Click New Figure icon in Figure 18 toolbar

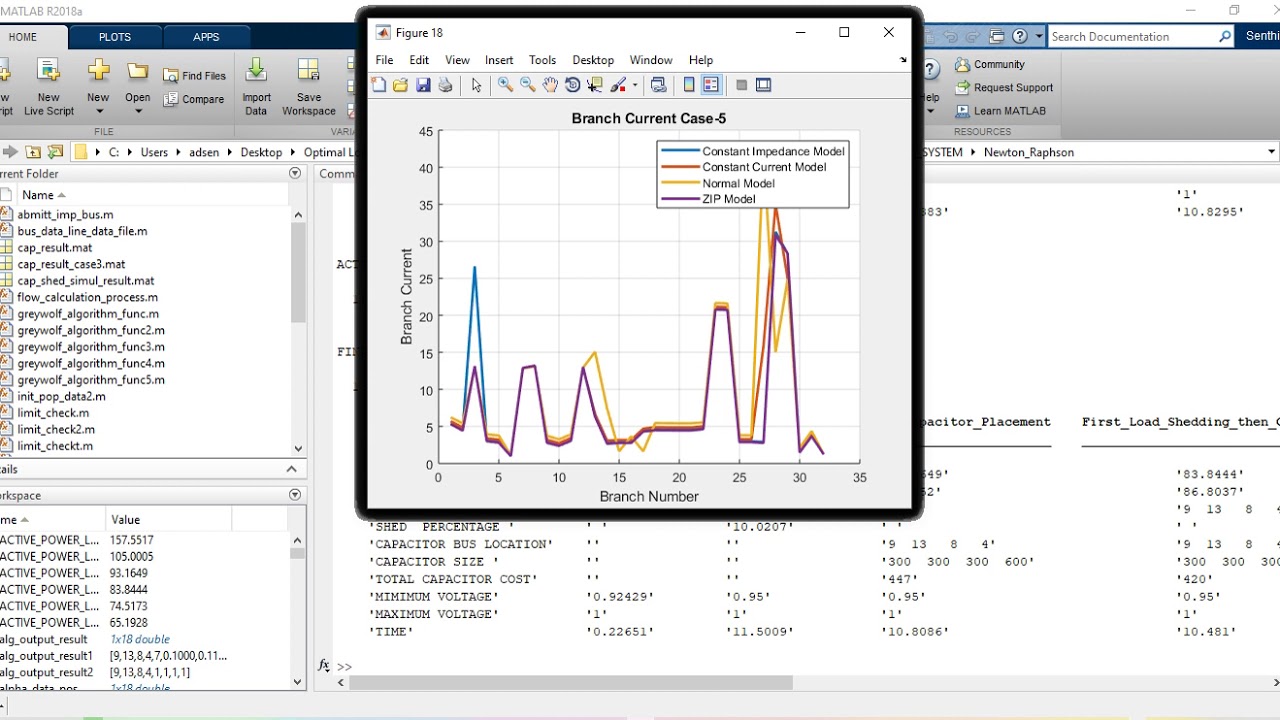point(379,85)
